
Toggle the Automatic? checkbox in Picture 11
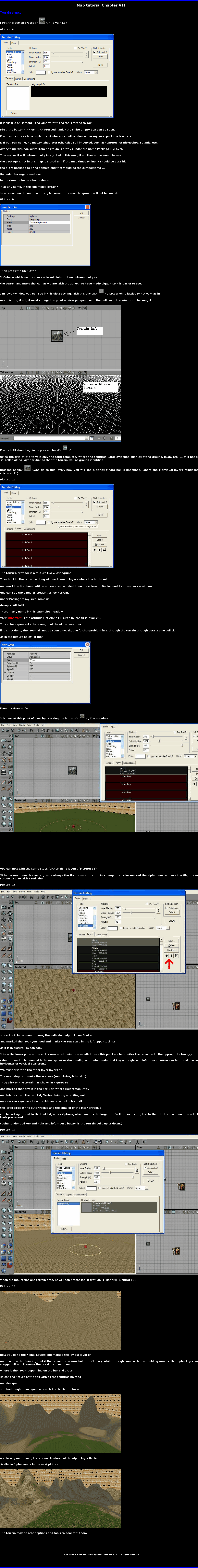point(95,502)
